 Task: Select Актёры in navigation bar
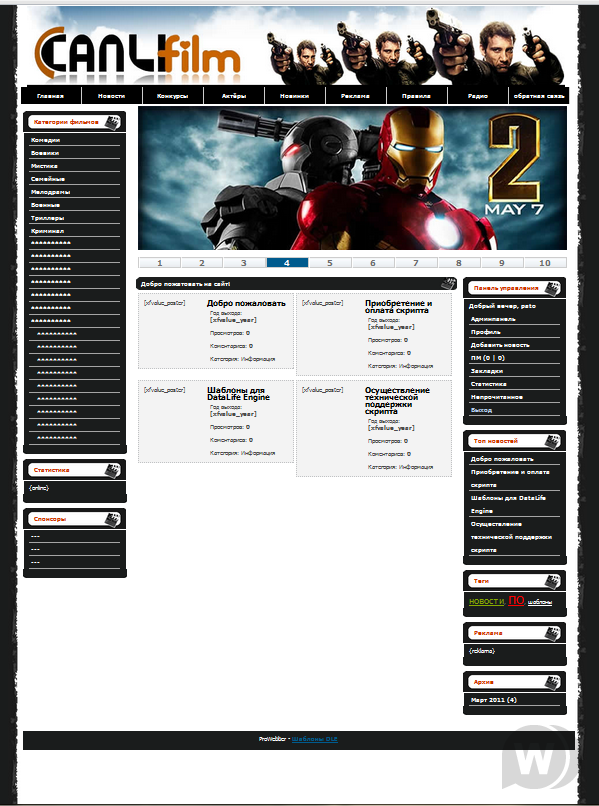click(234, 96)
